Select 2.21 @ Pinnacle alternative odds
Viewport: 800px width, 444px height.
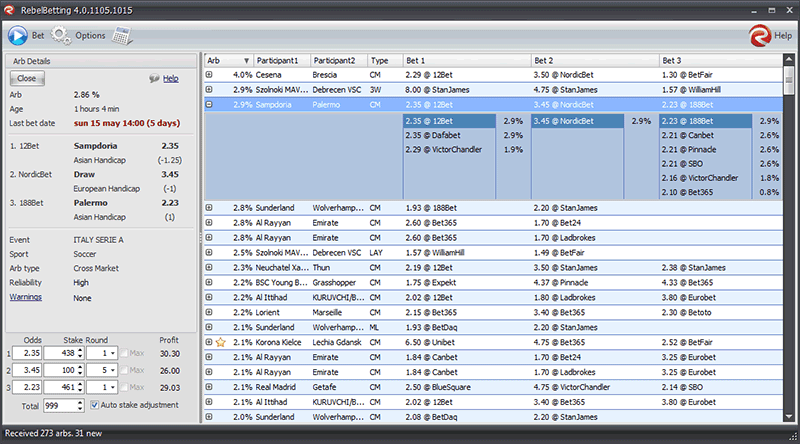coord(706,150)
